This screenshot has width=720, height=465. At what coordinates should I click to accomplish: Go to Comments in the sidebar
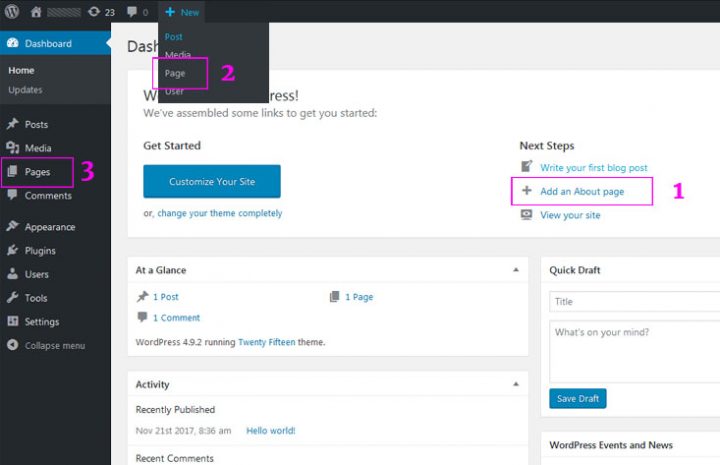tap(48, 196)
